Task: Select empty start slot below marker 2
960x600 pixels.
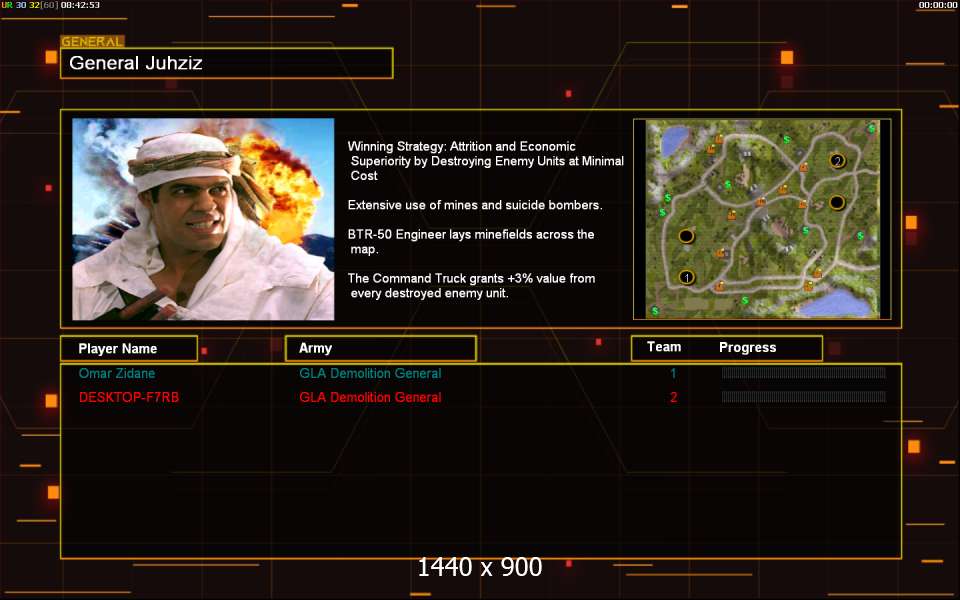Action: pos(837,203)
